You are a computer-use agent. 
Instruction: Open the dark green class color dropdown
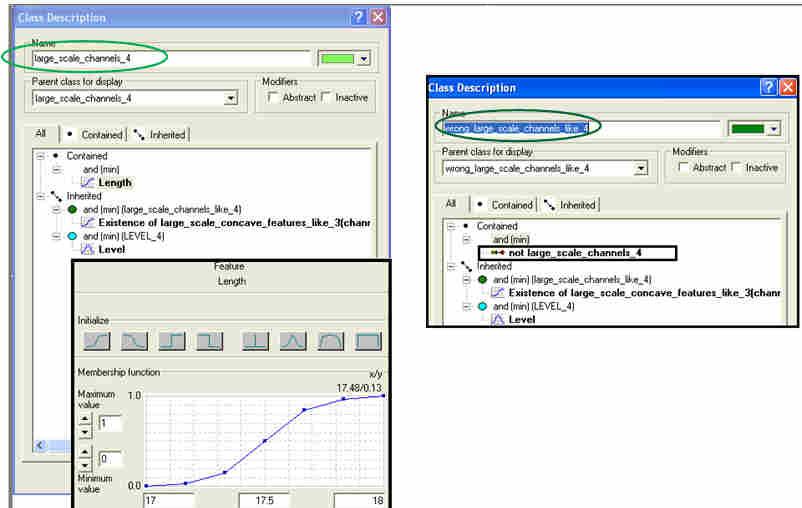[x=774, y=129]
